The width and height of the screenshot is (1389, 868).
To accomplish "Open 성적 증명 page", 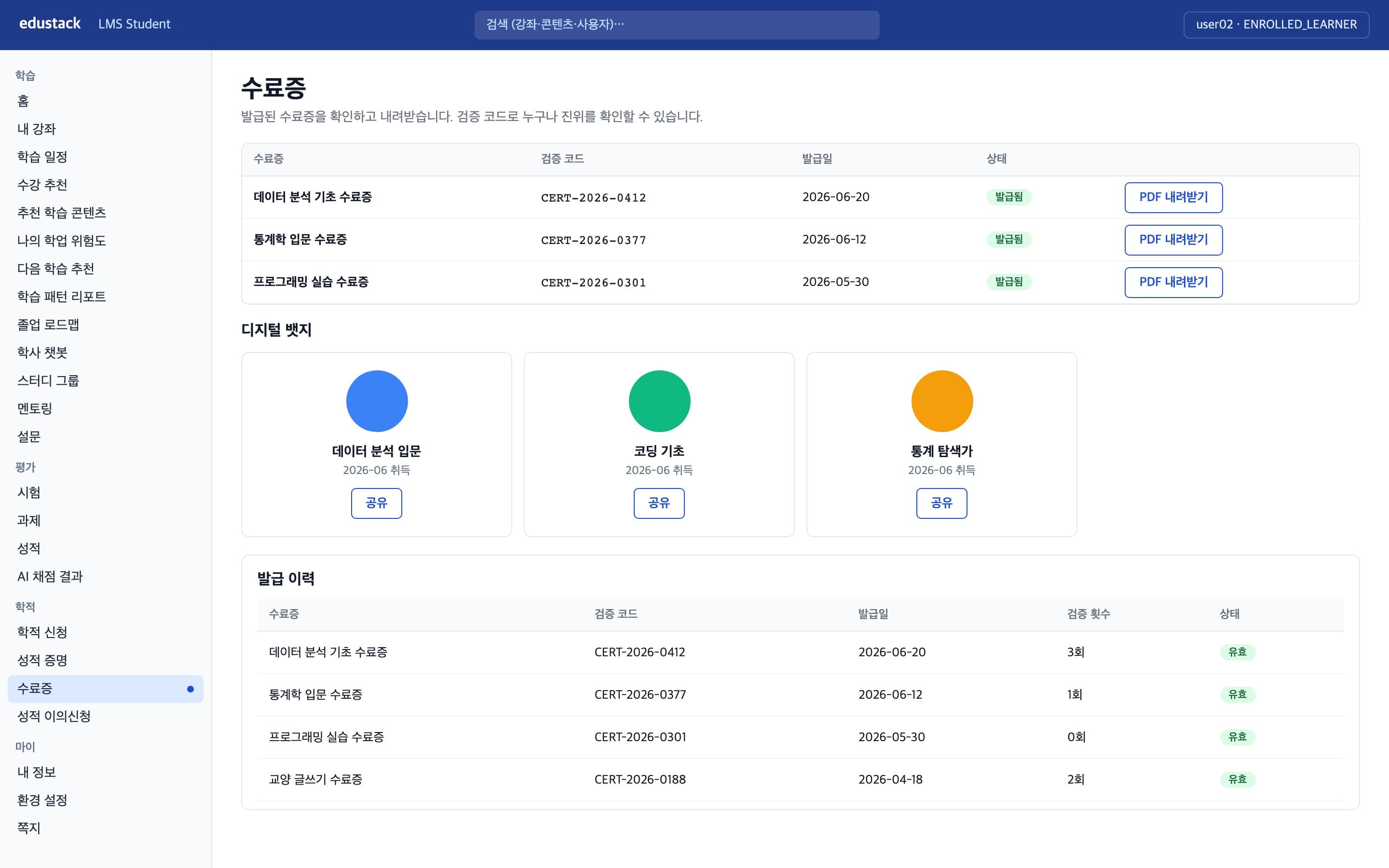I will pos(106,660).
